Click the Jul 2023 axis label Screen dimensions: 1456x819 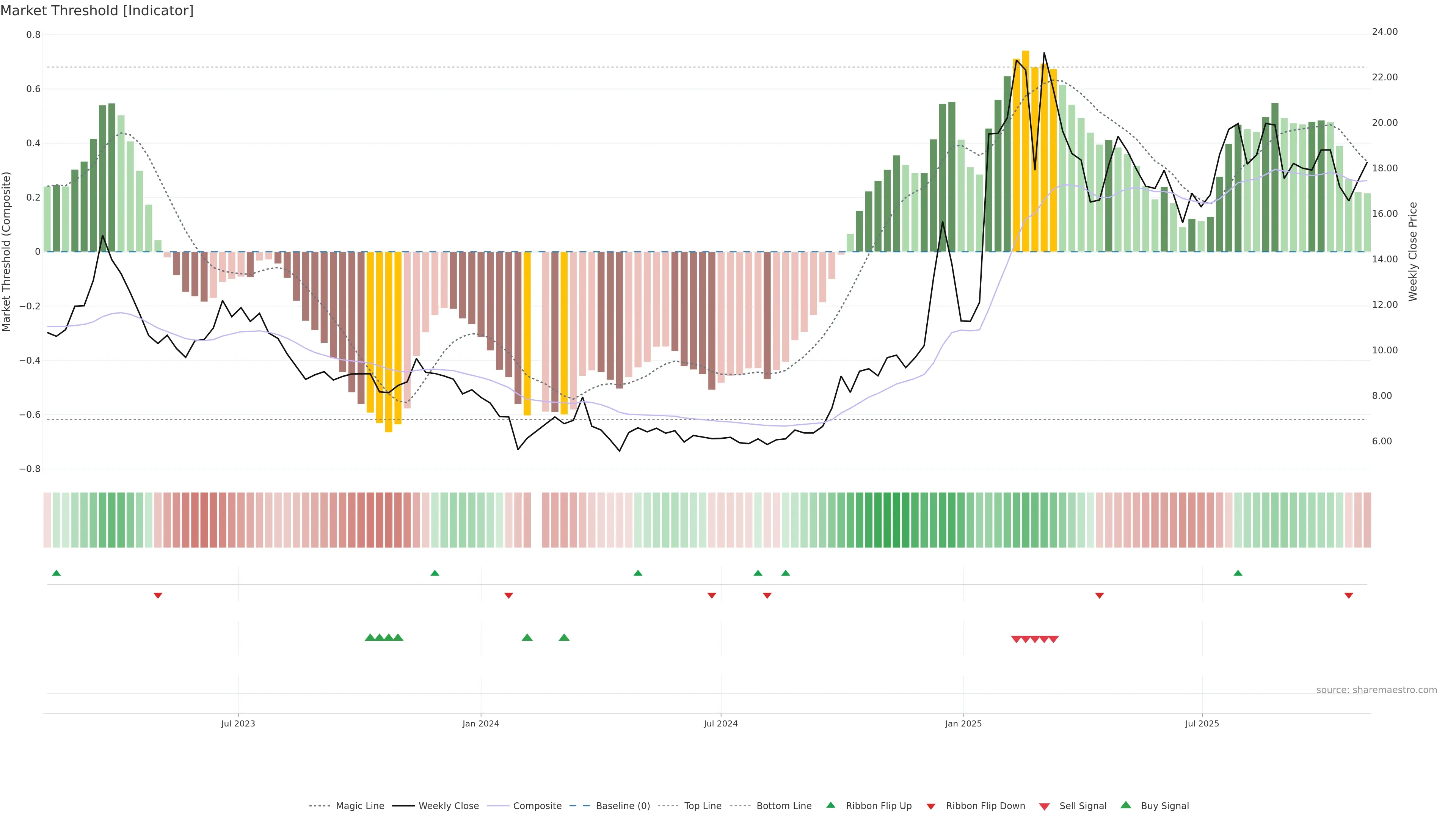coord(238,723)
